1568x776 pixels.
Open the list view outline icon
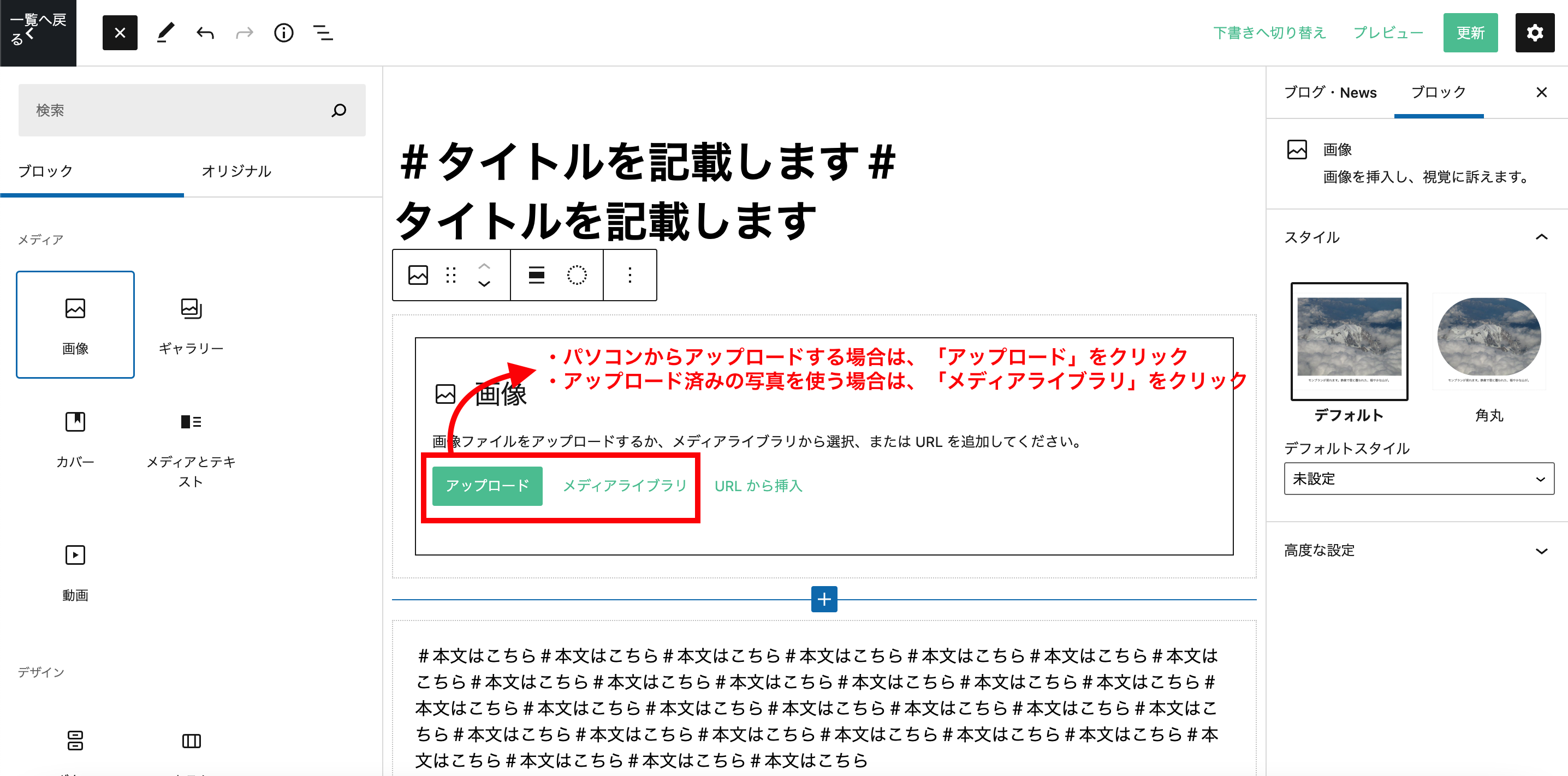(x=323, y=33)
